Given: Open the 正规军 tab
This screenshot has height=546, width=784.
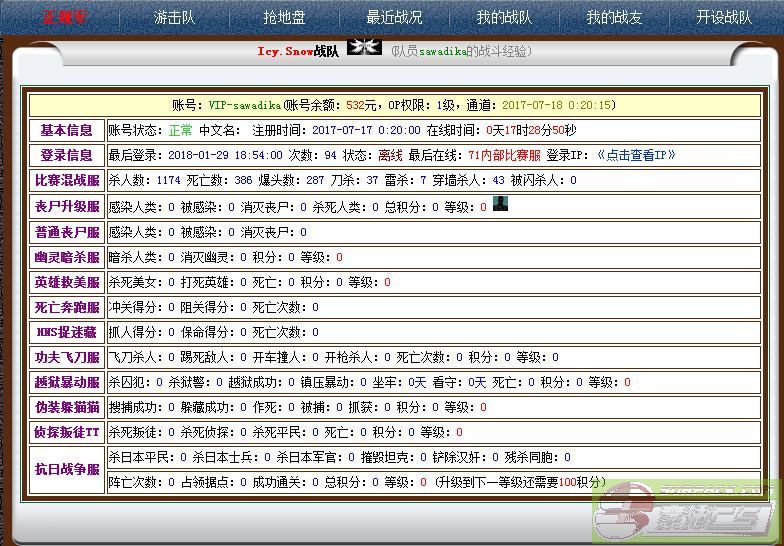Looking at the screenshot, I should pos(64,17).
